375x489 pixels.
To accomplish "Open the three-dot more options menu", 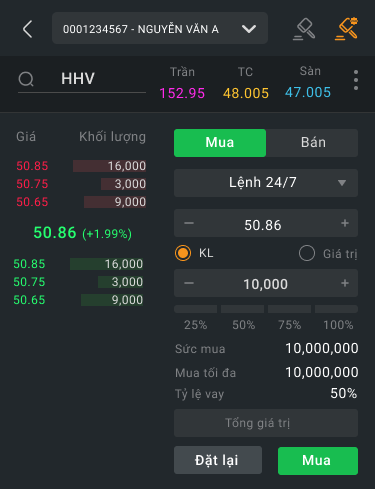I will pyautogui.click(x=356, y=80).
